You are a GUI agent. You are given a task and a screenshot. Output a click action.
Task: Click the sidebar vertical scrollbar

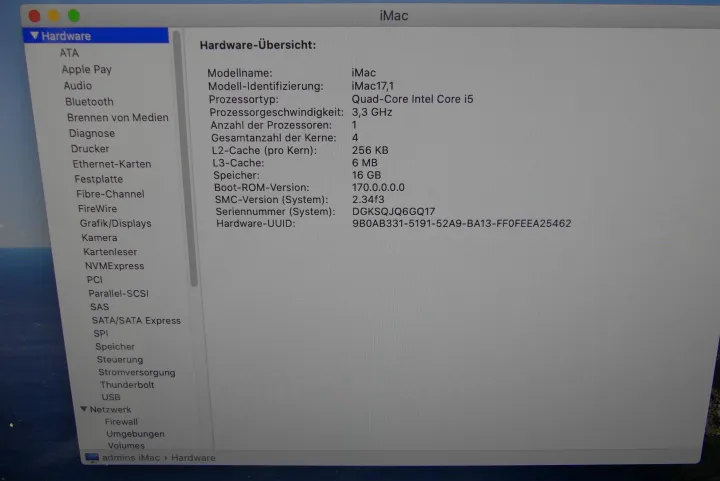pyautogui.click(x=186, y=158)
